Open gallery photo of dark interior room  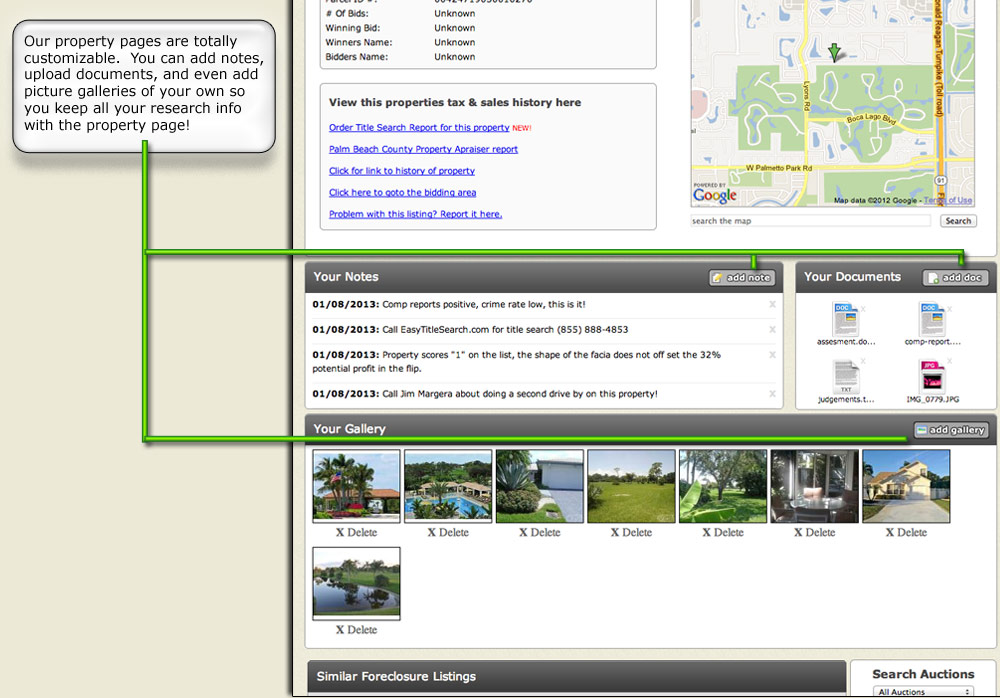[814, 486]
